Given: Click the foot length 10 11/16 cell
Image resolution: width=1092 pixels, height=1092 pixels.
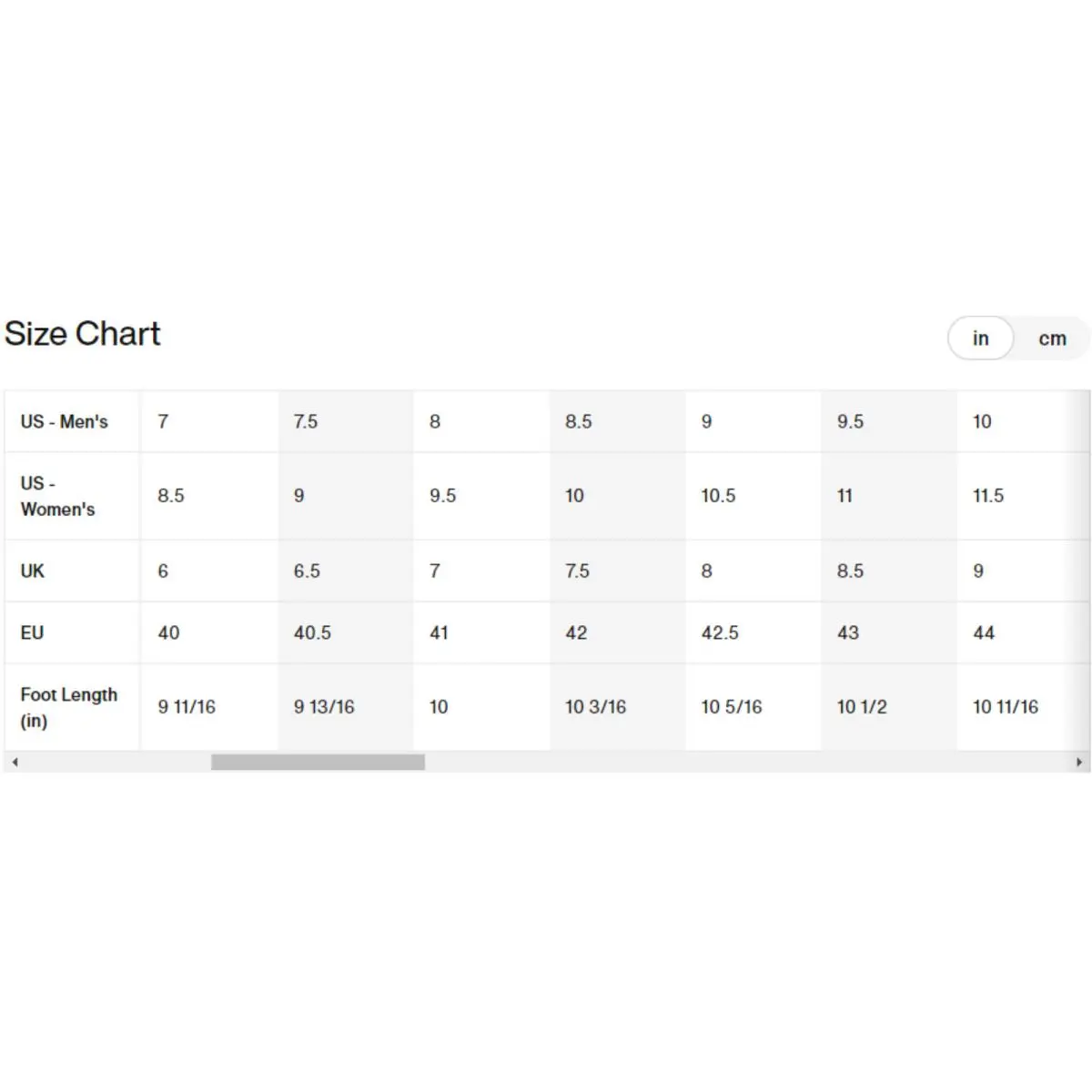Looking at the screenshot, I should 1010,707.
